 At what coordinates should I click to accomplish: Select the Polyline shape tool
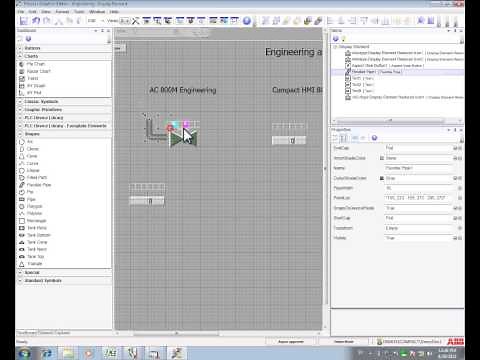[x=34, y=213]
